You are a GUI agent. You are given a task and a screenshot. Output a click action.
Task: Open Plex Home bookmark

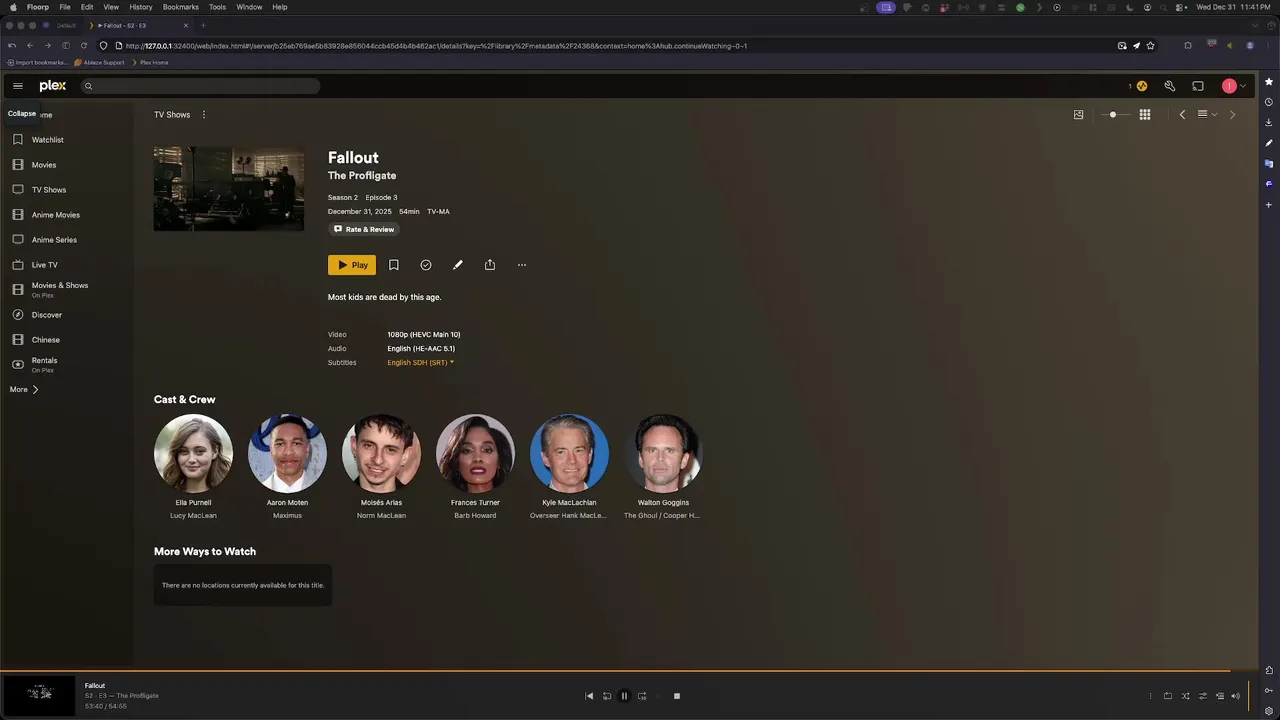[149, 62]
